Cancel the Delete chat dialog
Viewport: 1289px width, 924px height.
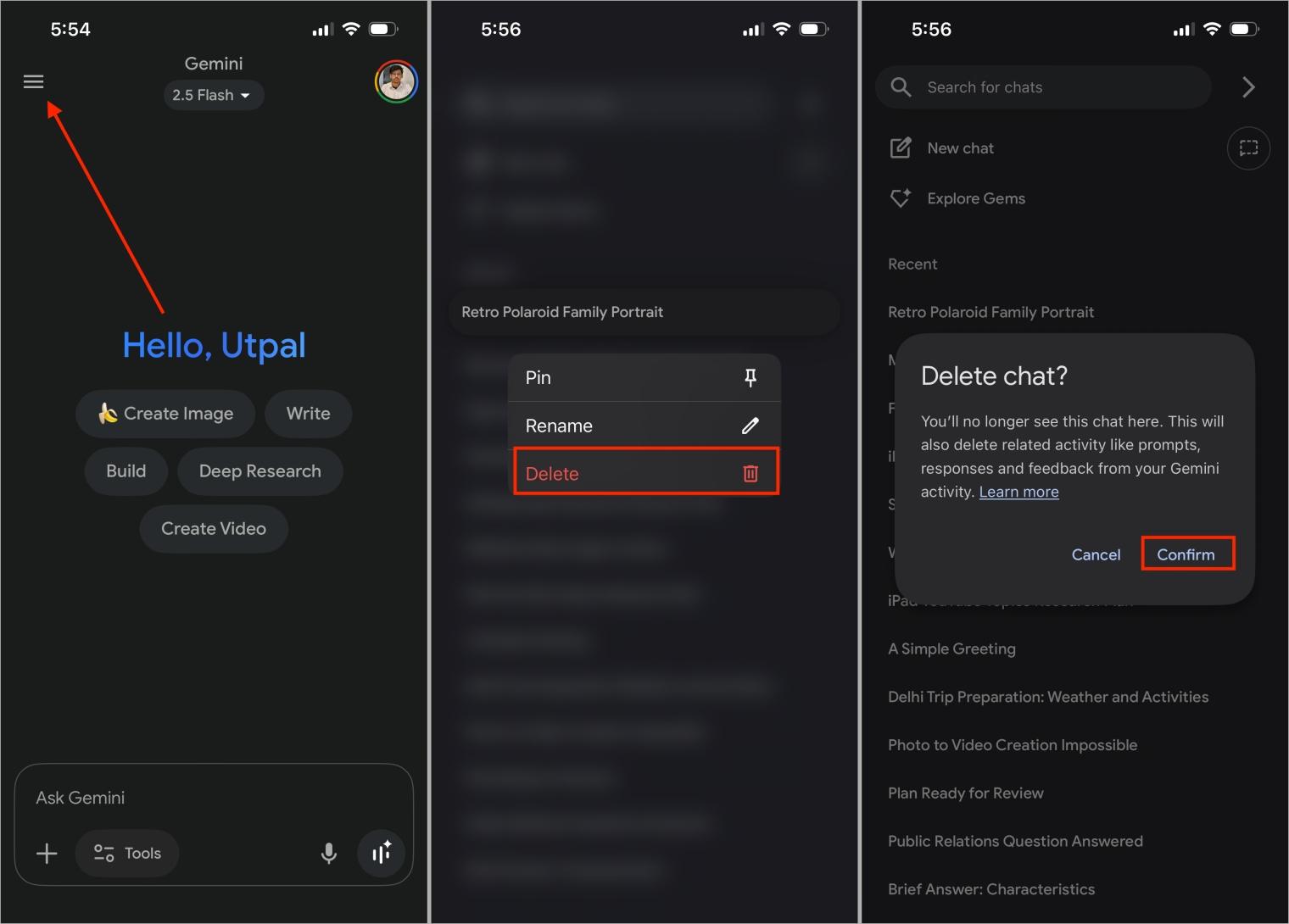coord(1096,554)
